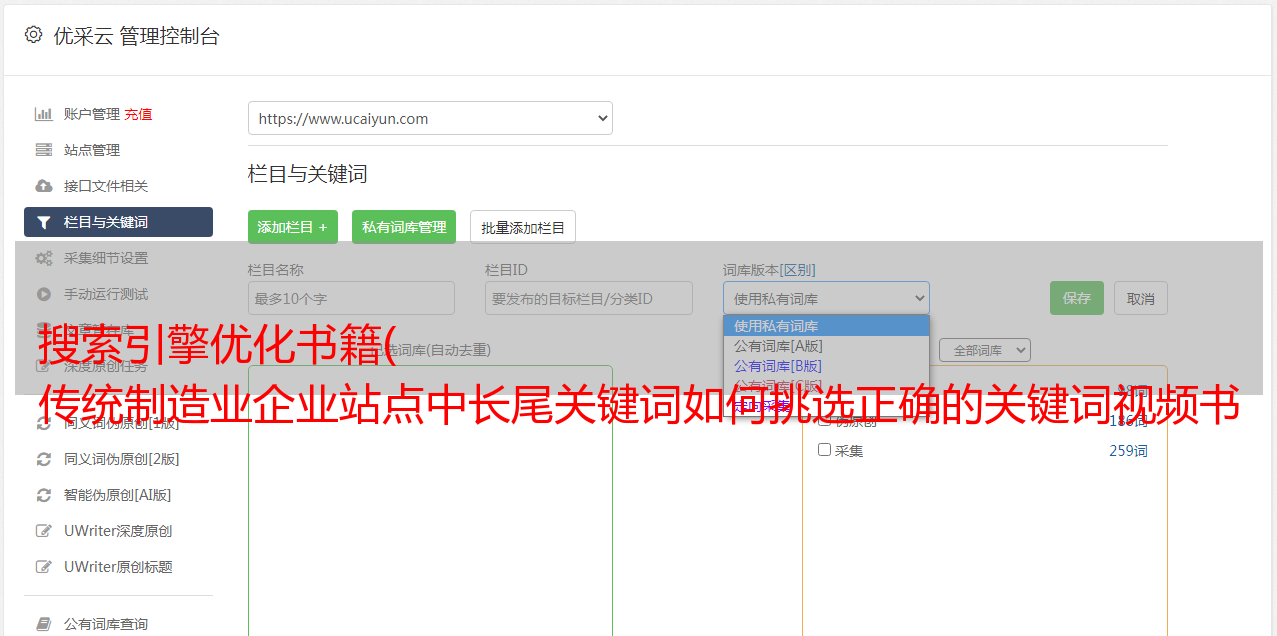Click the server icon for 站点管理

[x=44, y=150]
